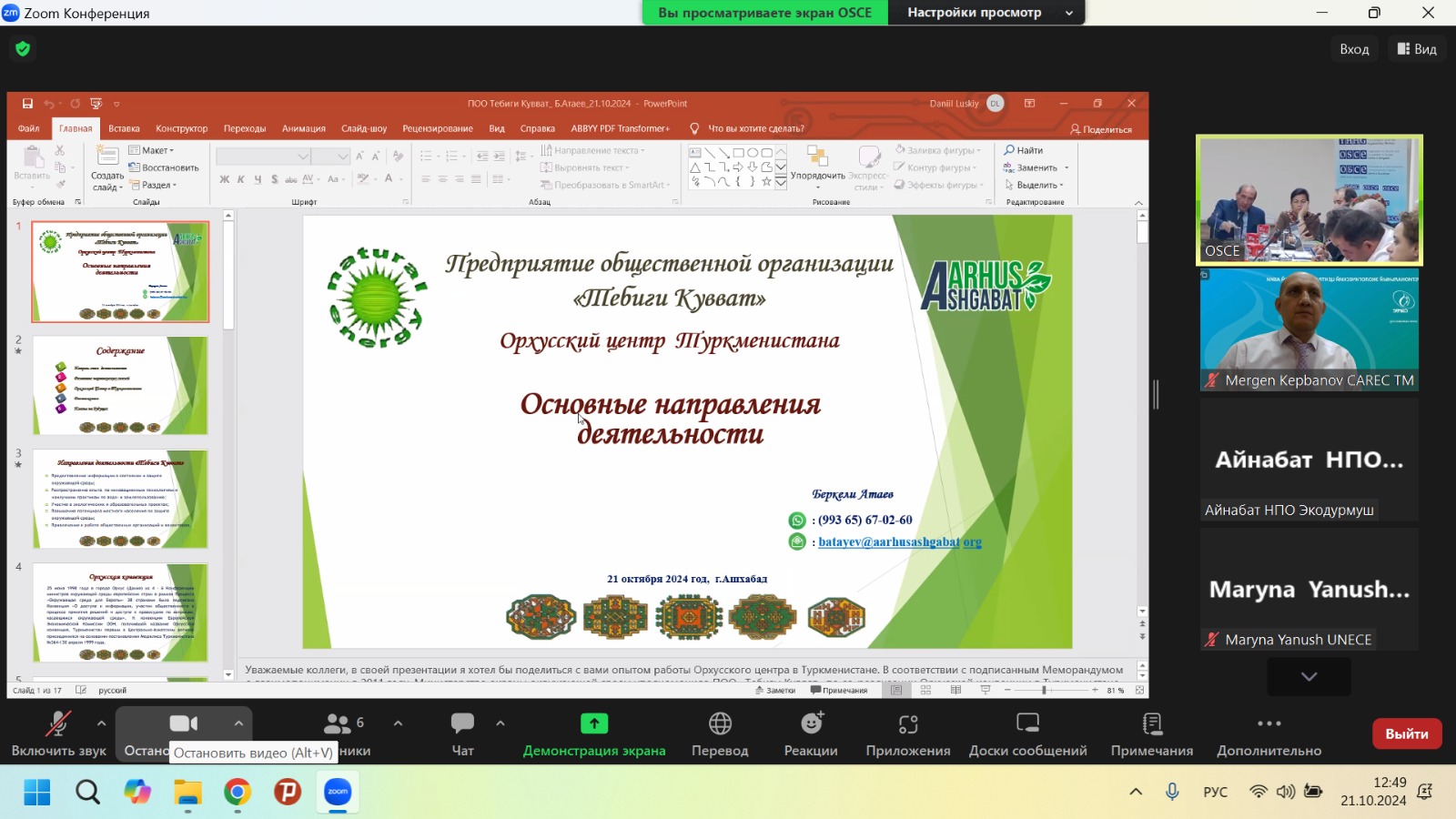Show more participants with down chevron
Image resolution: width=1456 pixels, height=819 pixels.
click(1309, 676)
